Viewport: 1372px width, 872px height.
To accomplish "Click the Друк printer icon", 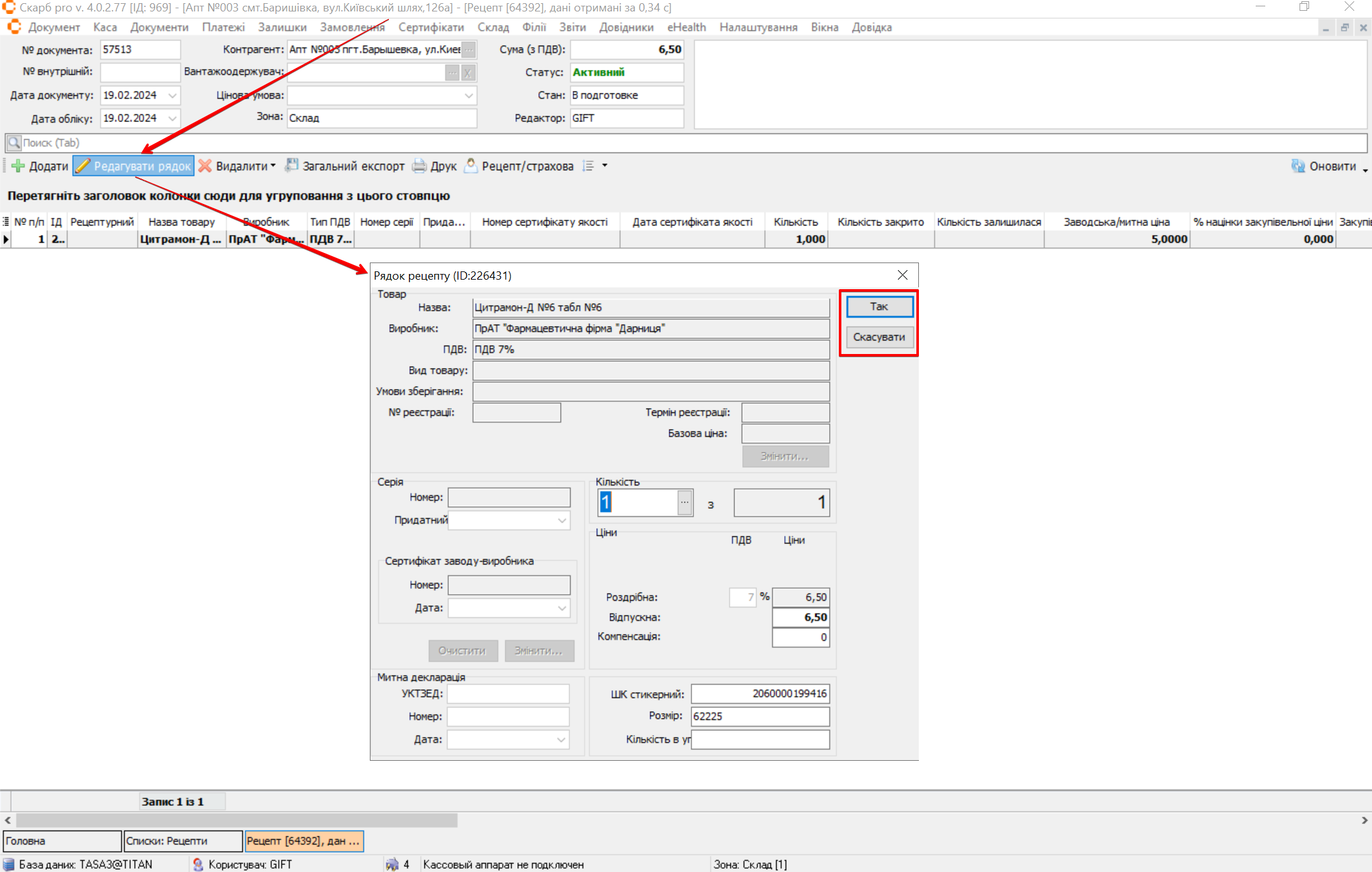I will tap(419, 166).
